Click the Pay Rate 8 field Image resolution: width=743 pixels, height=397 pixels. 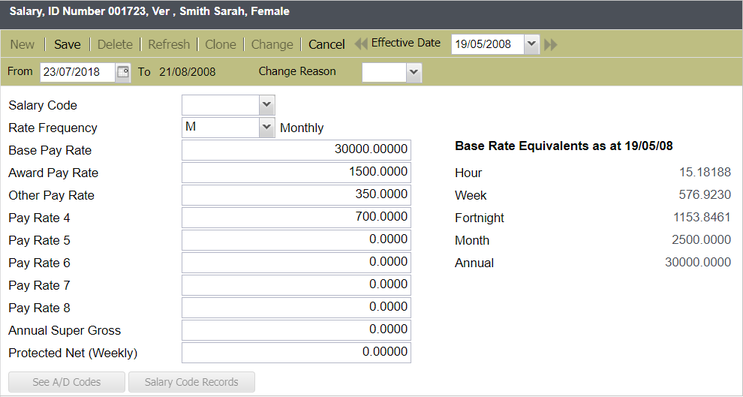coord(296,307)
